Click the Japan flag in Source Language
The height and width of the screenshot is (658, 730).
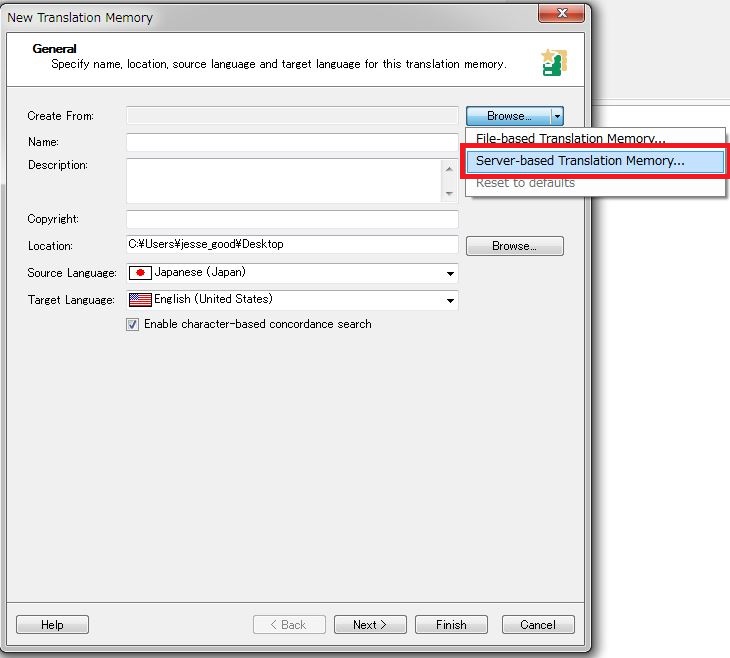click(140, 273)
